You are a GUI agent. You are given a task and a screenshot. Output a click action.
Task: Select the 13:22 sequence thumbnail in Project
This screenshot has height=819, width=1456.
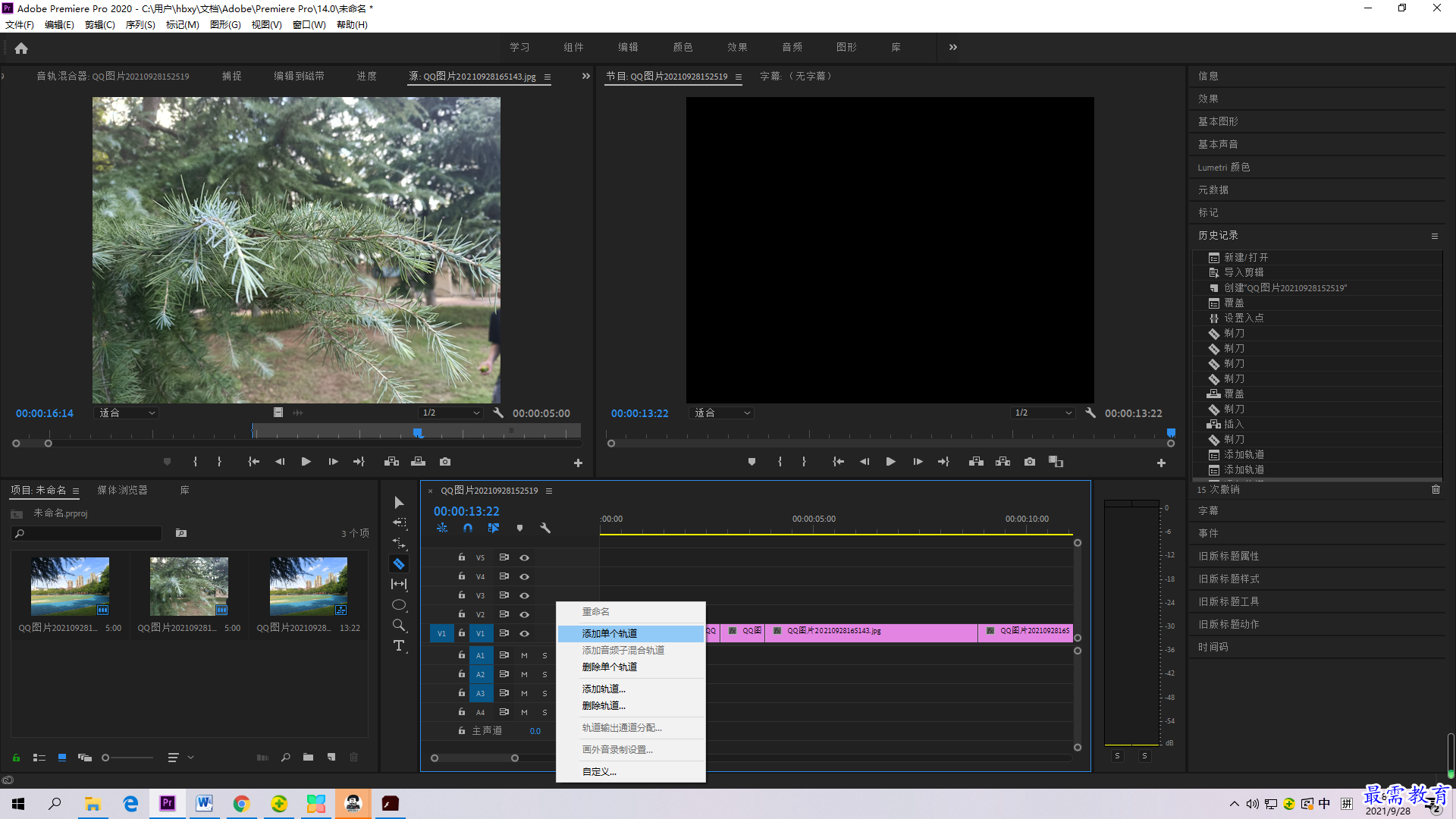pos(309,587)
